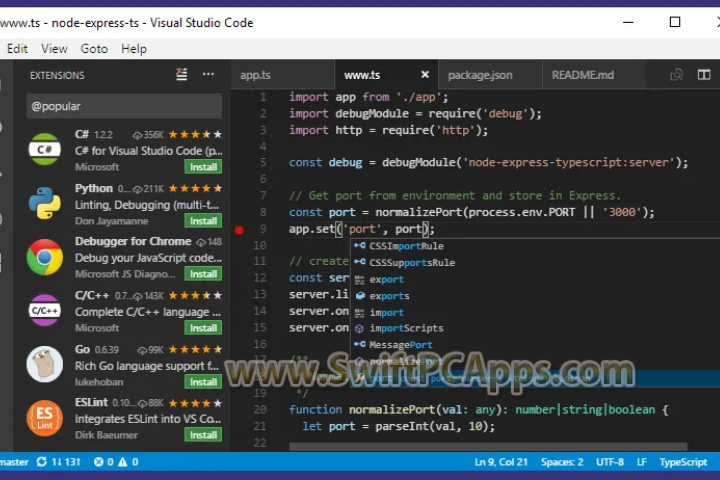The height and width of the screenshot is (480, 720).
Task: Open the View menu
Action: (54, 49)
